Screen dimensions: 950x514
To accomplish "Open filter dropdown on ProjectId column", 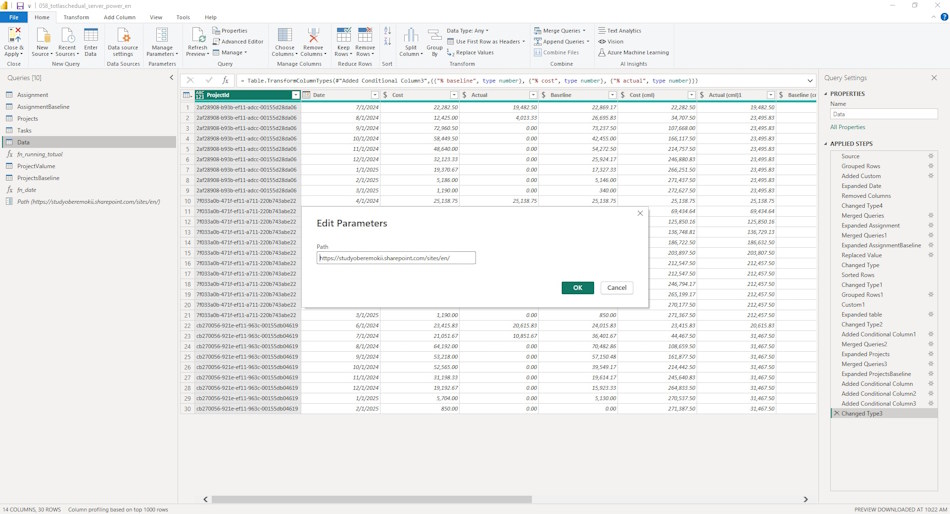I will 295,95.
